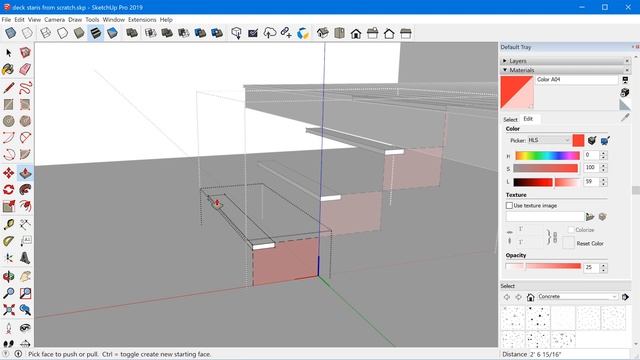Choose the Offset tool
640x360 pixels.
point(25,207)
